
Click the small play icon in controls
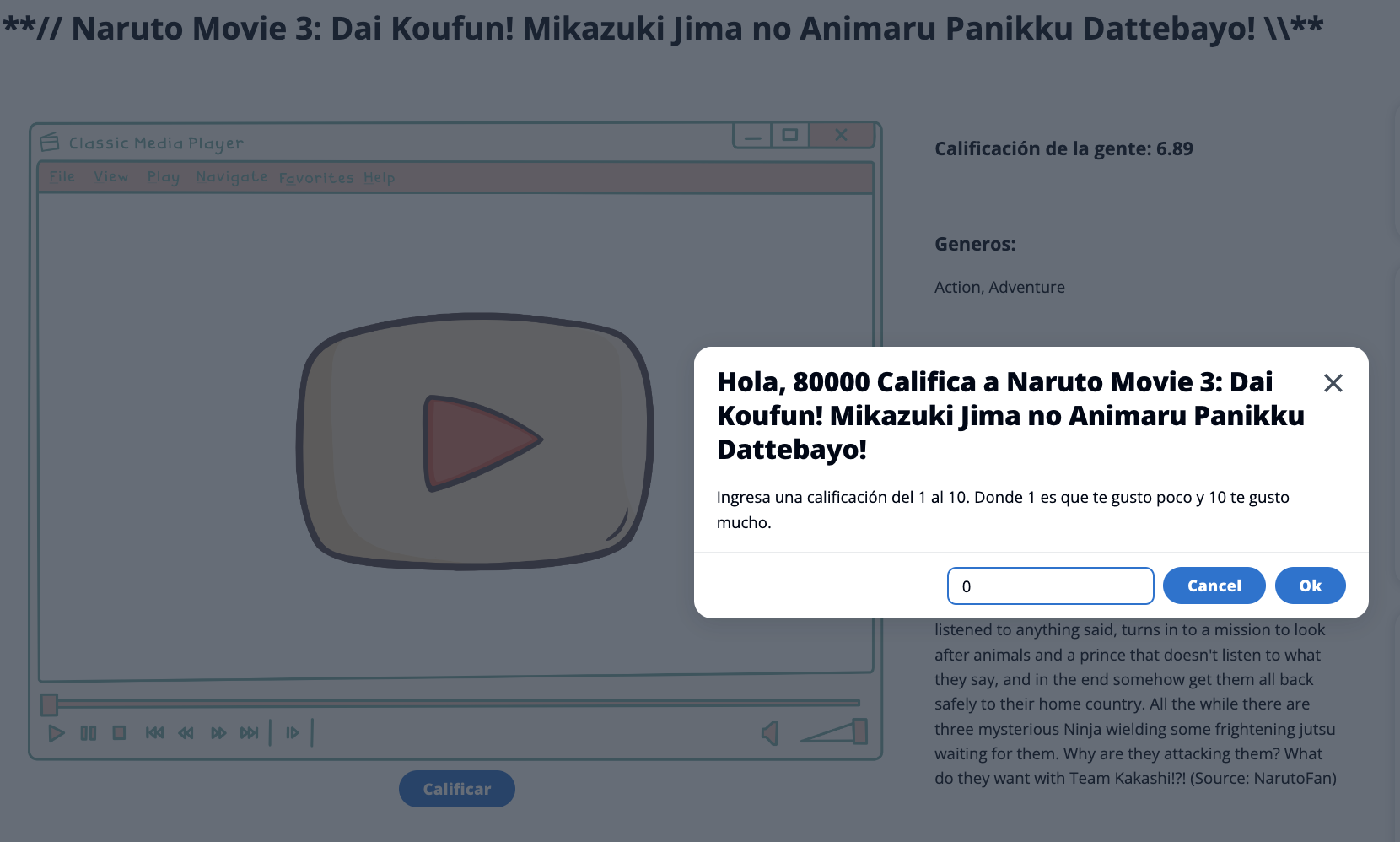(x=57, y=733)
